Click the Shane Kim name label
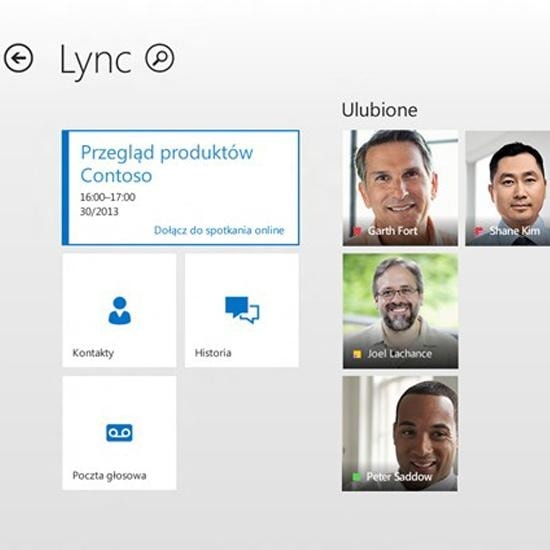 tap(515, 231)
